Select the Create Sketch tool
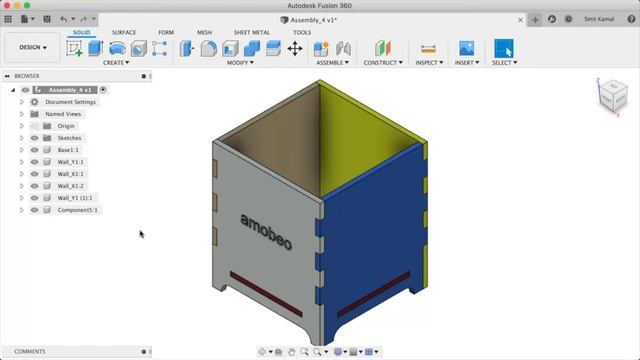Screen dimensions: 640x360 click(x=74, y=48)
